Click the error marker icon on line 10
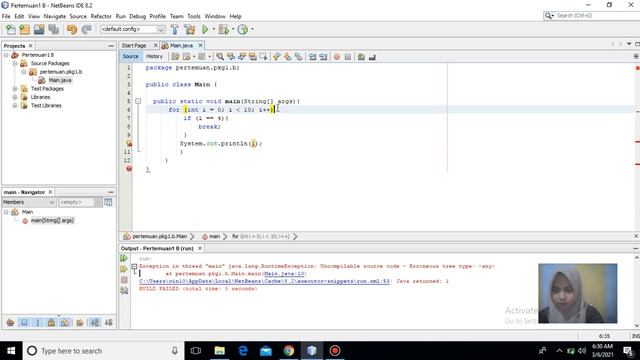The width and height of the screenshot is (640, 360). (129, 144)
